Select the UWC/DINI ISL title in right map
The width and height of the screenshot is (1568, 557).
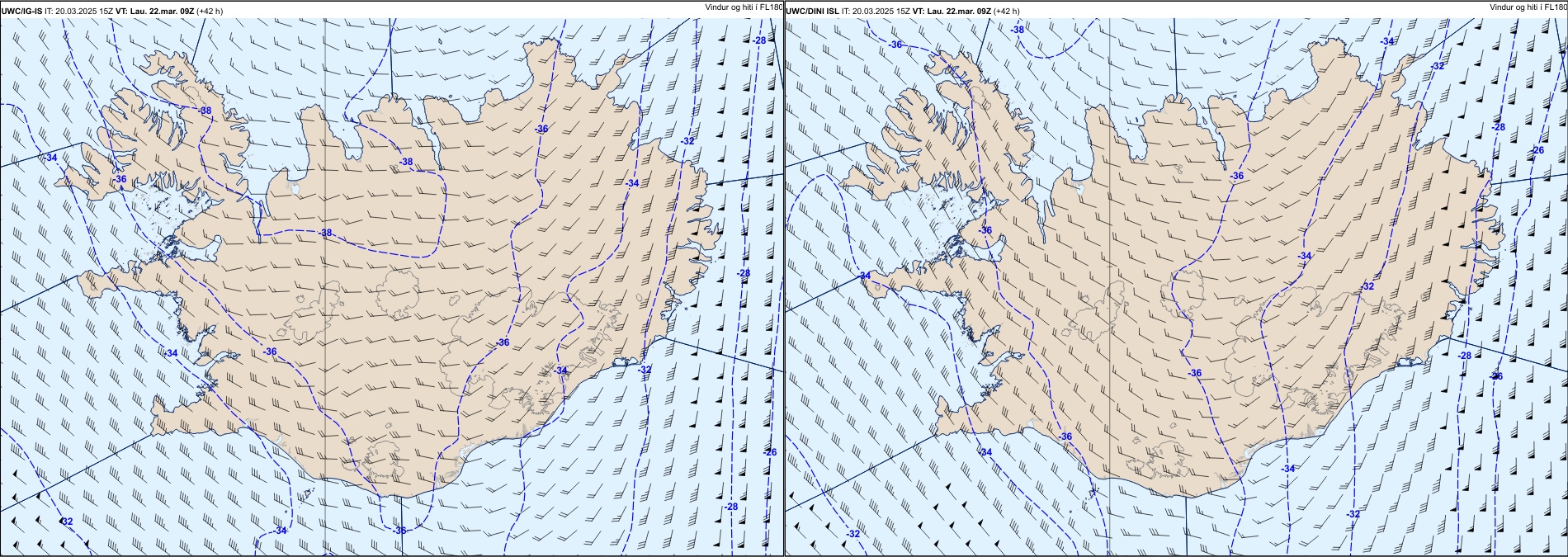point(813,12)
